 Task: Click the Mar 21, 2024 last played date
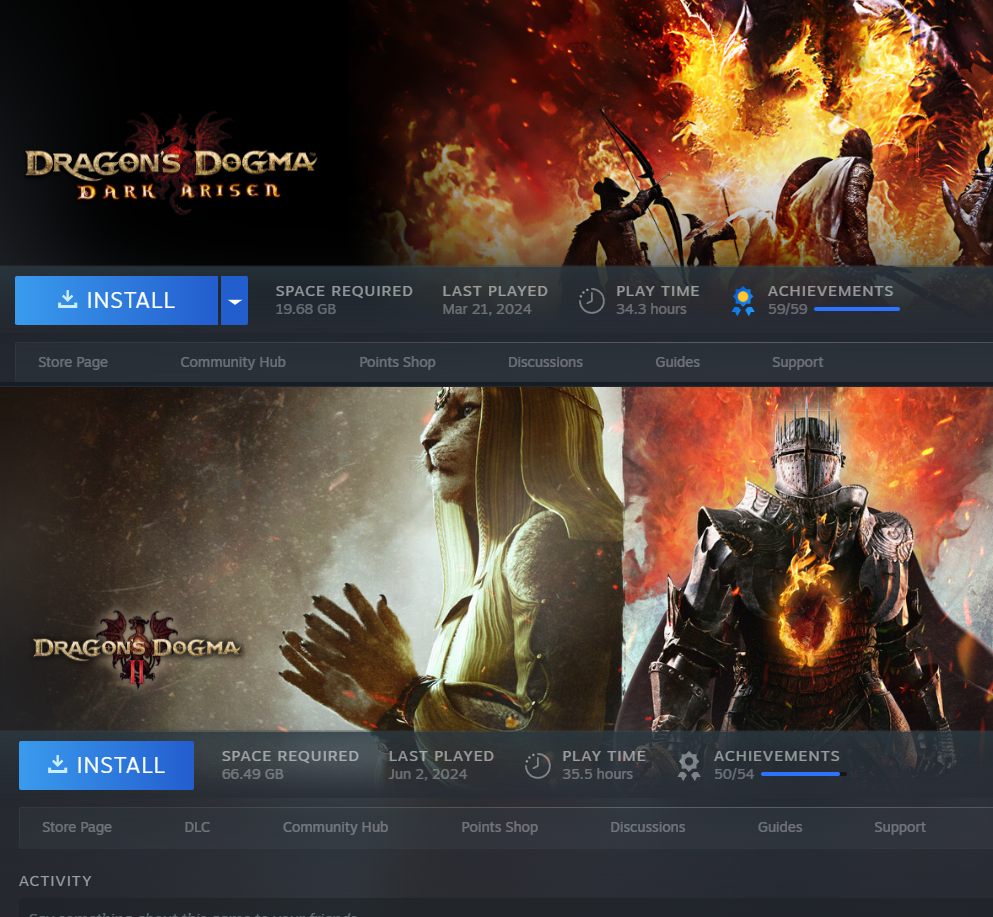click(486, 309)
